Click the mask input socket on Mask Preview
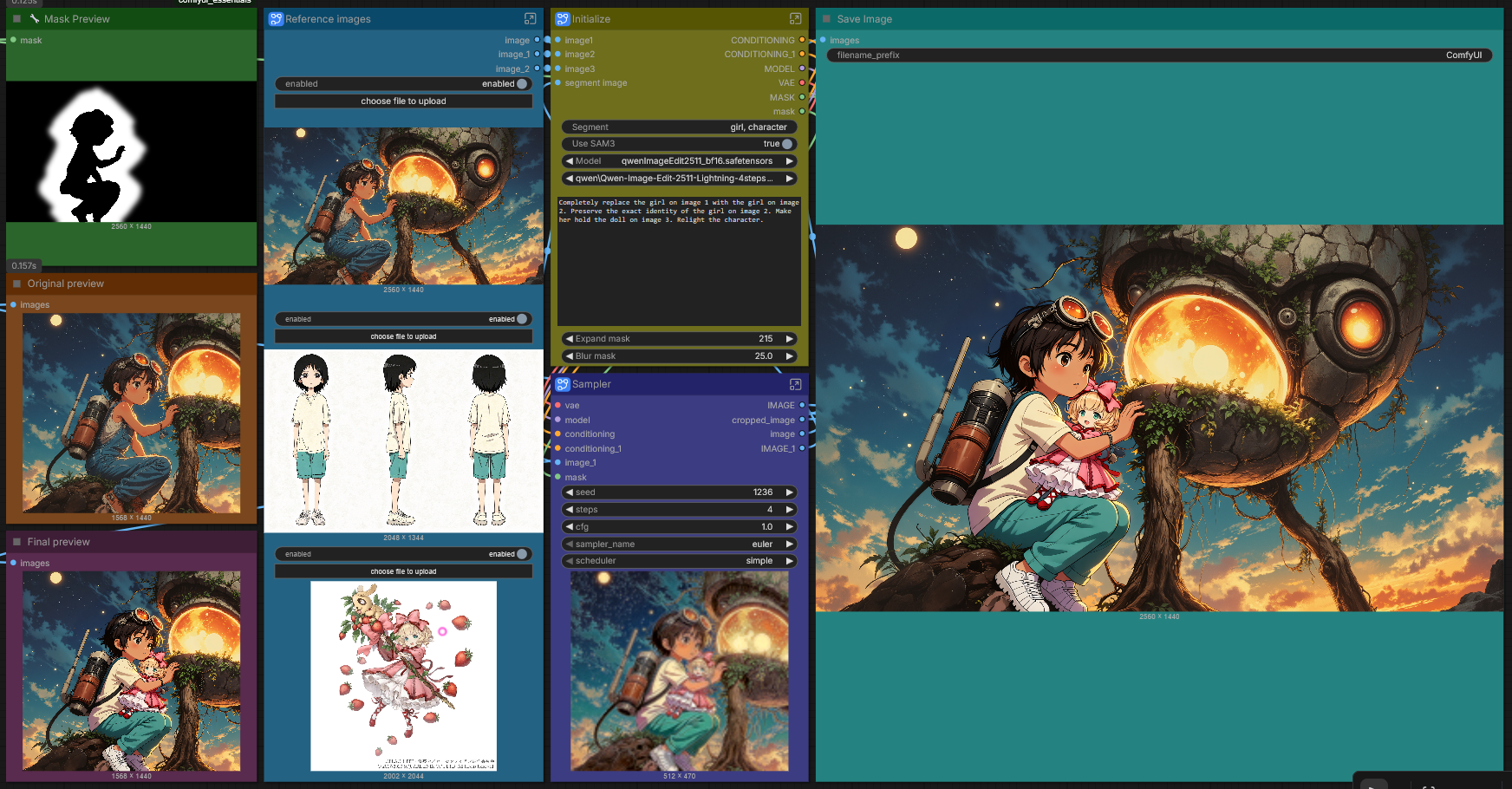The width and height of the screenshot is (1512, 789). (13, 40)
